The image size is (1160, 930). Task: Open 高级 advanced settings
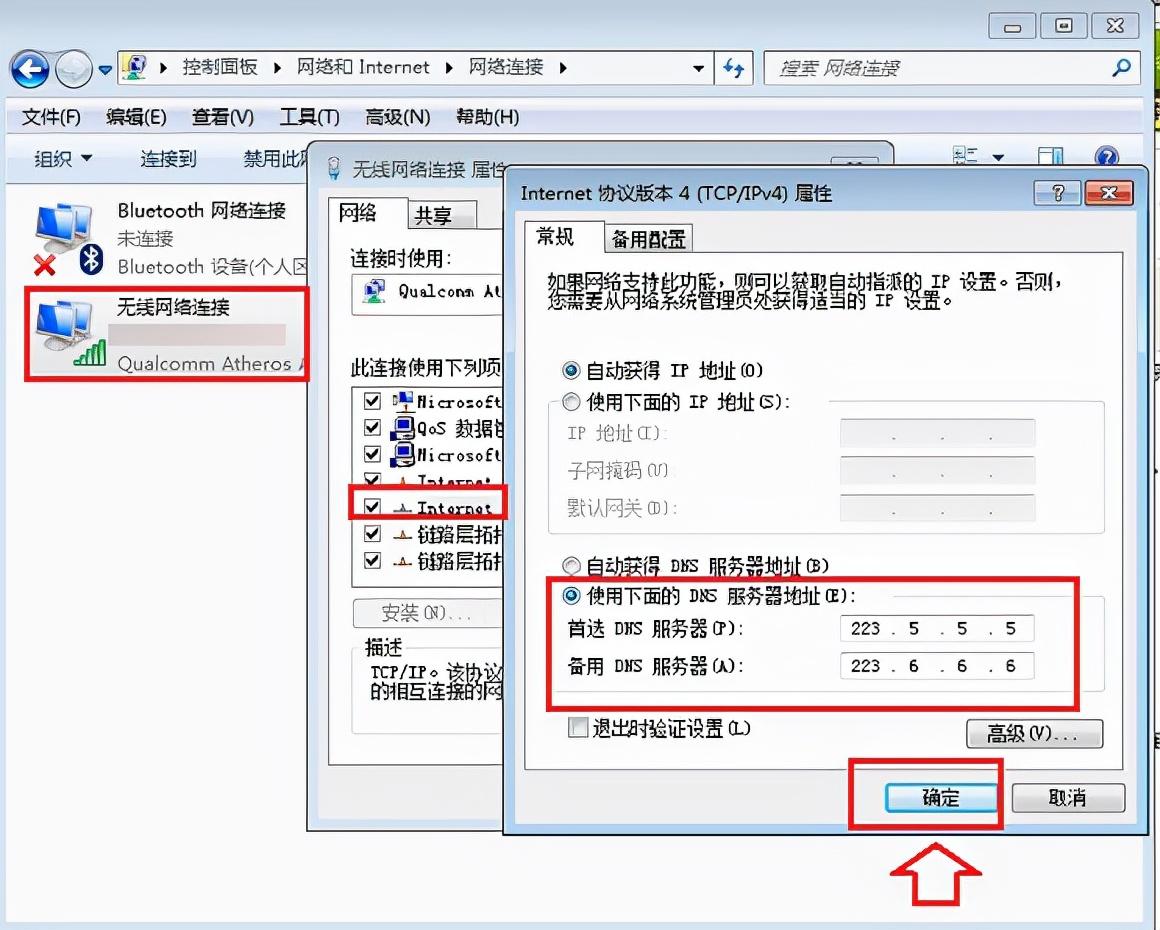[x=1035, y=734]
